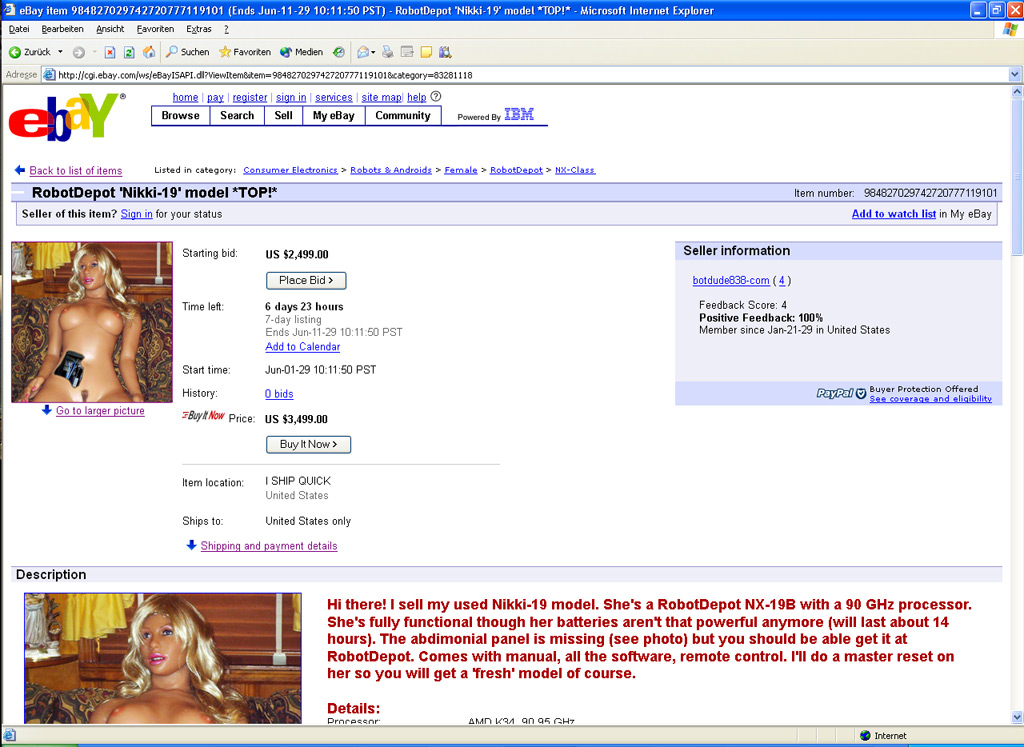This screenshot has height=747, width=1024.
Task: Click the printer icon in toolbar
Action: [x=388, y=52]
